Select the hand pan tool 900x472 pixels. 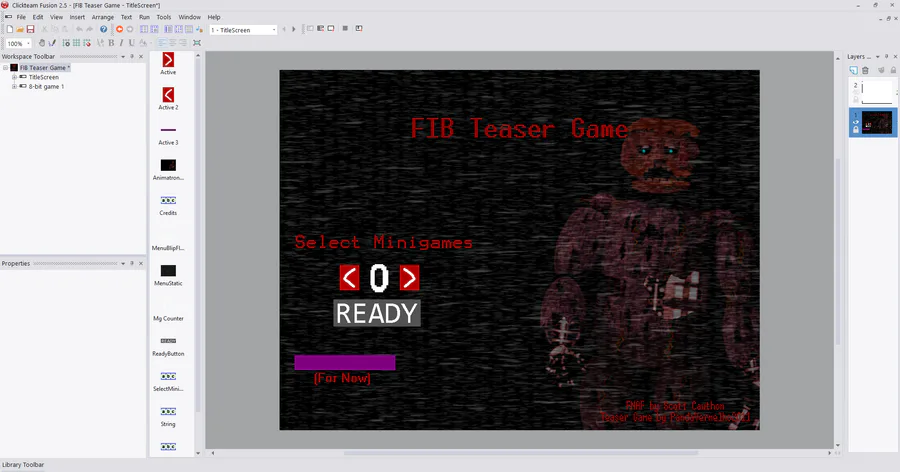click(41, 43)
